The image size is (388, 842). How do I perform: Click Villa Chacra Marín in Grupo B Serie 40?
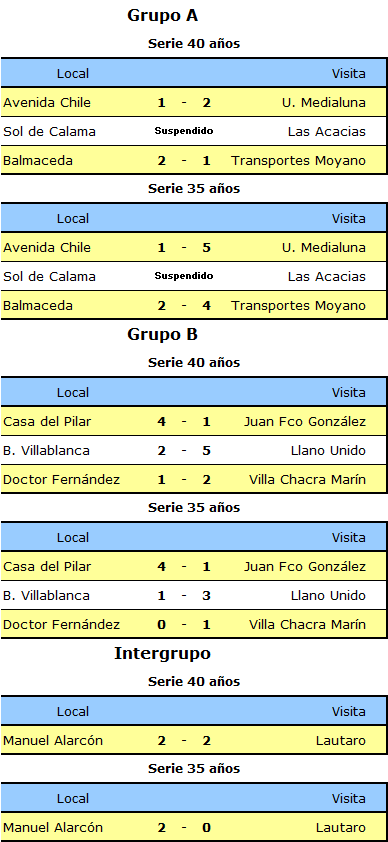[308, 480]
